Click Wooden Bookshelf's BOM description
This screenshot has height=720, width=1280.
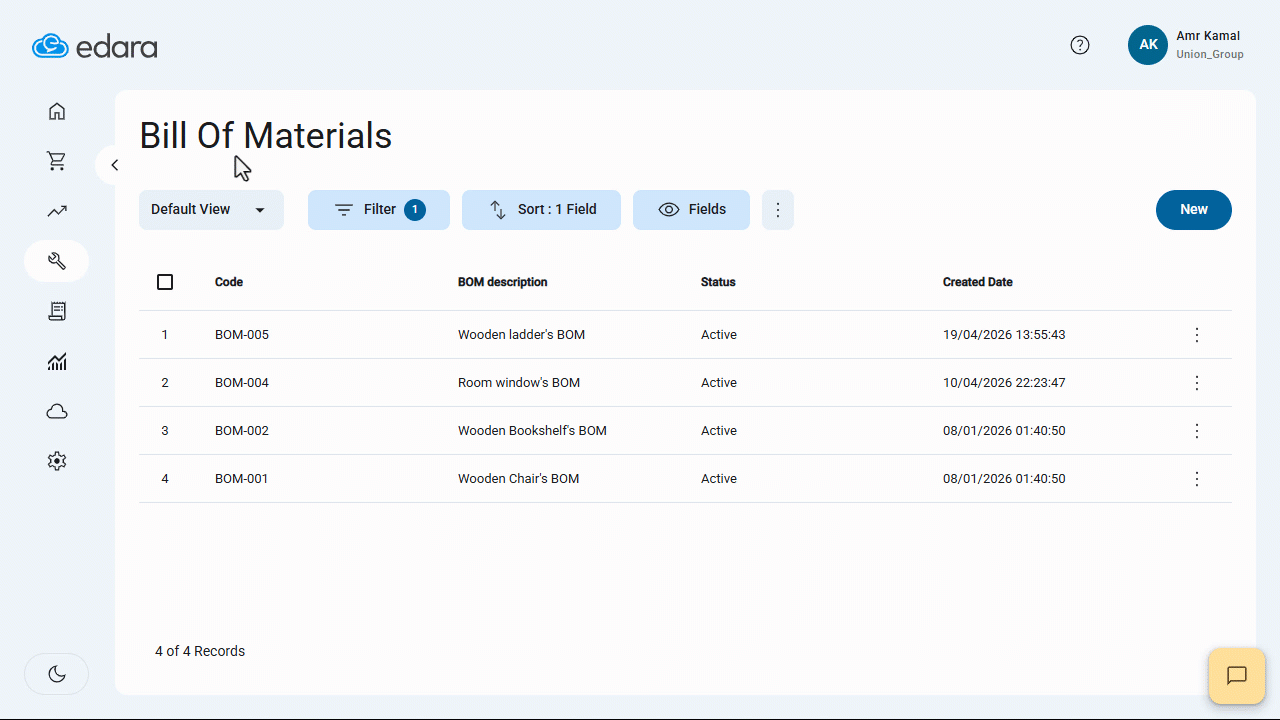(532, 431)
